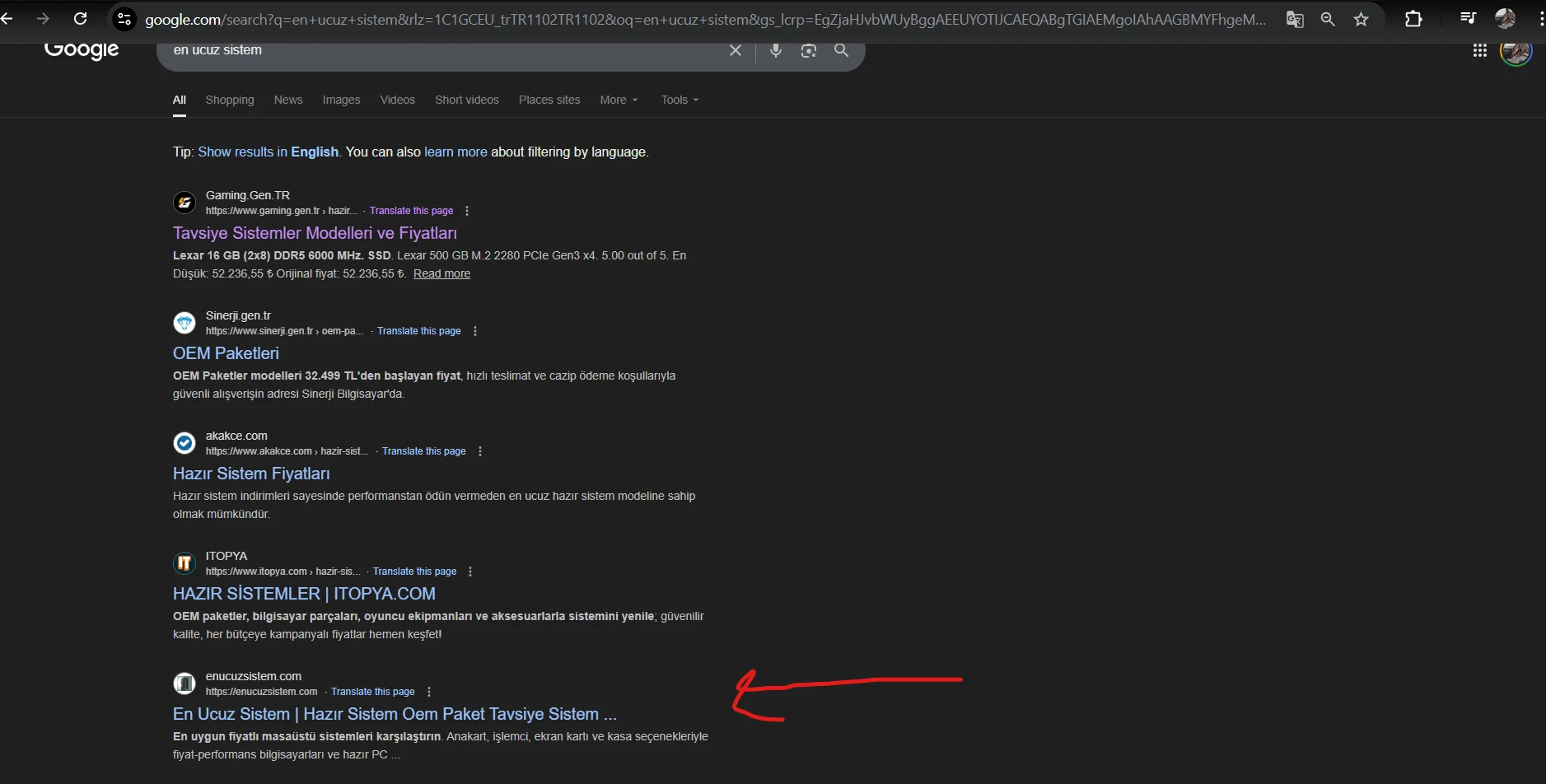Open the zoom magnifier icon in address bar
This screenshot has width=1546, height=784.
coord(1328,19)
